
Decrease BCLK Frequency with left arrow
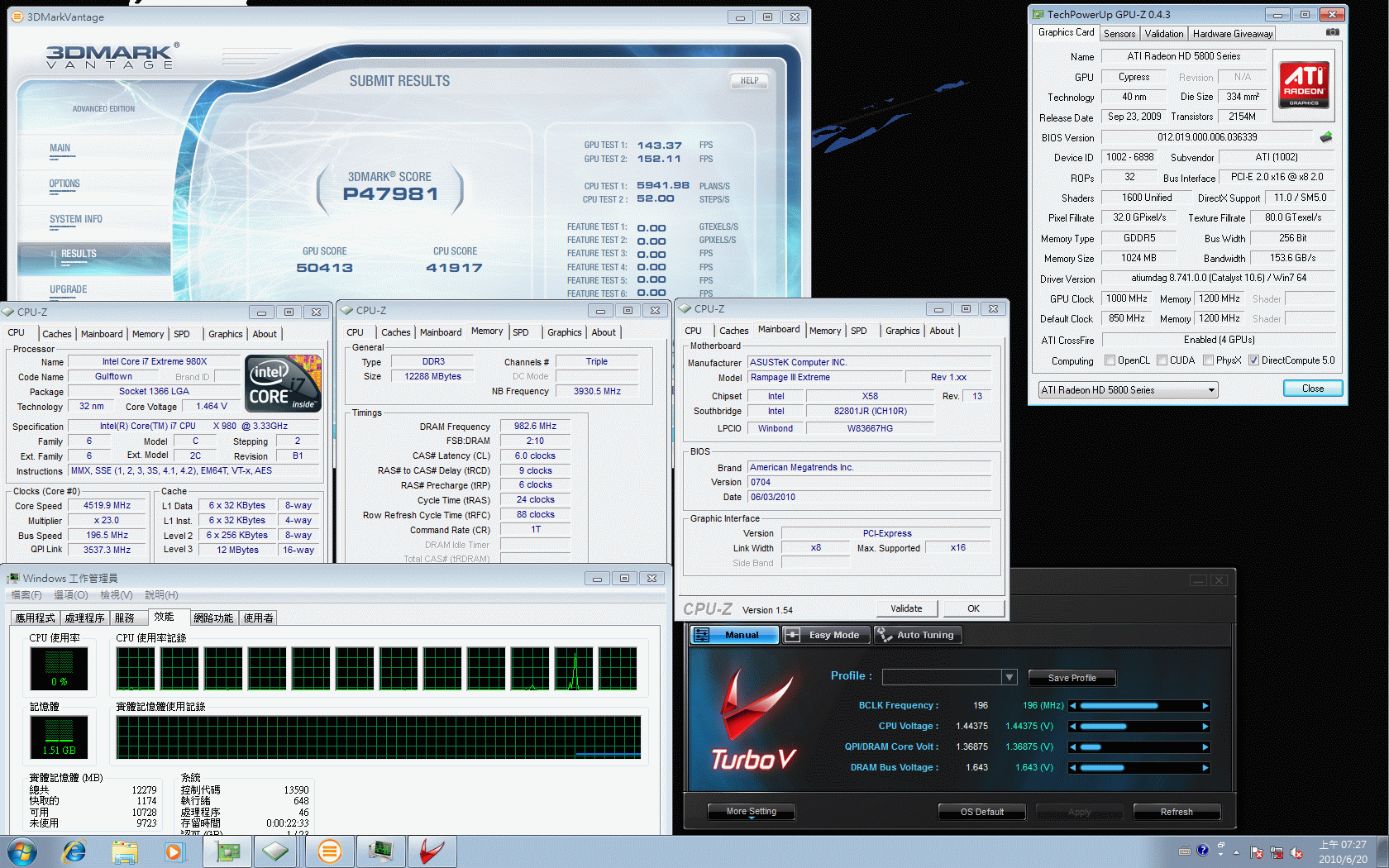[x=1073, y=706]
